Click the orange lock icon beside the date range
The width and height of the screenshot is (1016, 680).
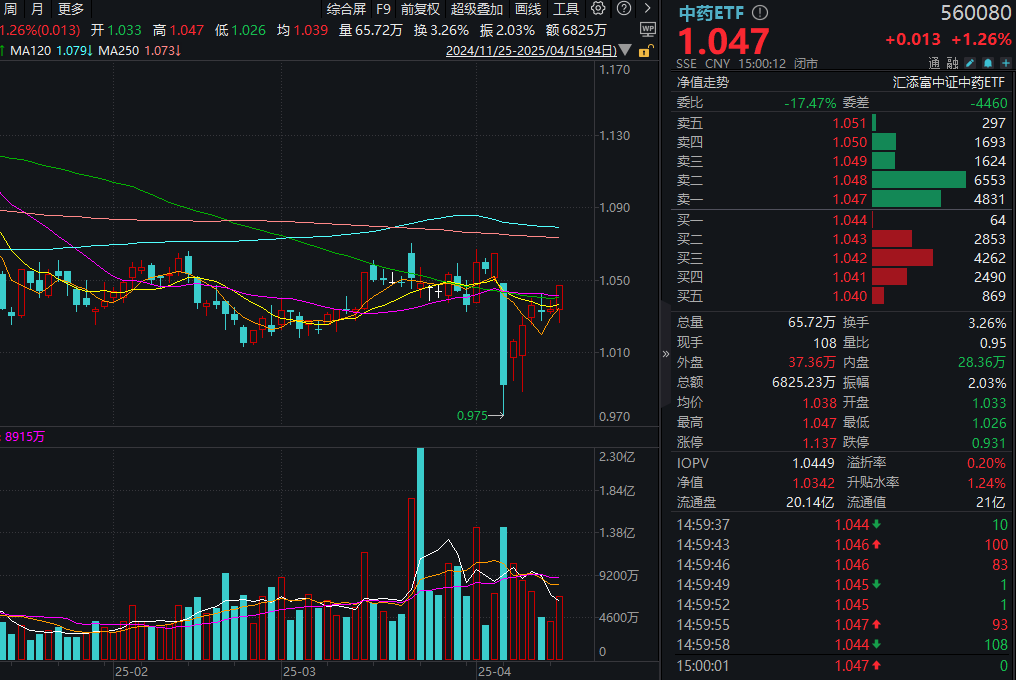click(x=644, y=50)
